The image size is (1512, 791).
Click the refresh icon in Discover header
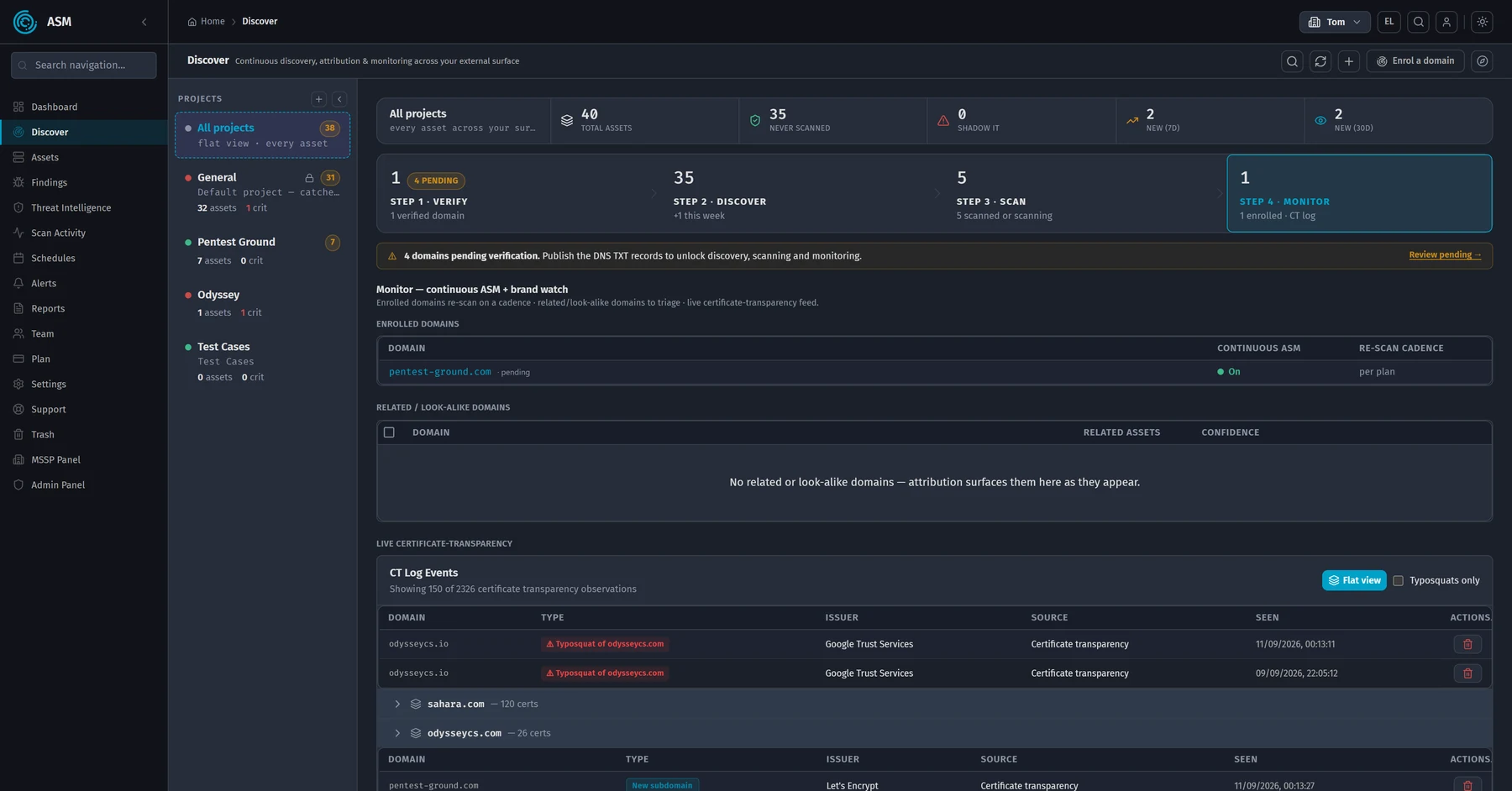(1320, 61)
